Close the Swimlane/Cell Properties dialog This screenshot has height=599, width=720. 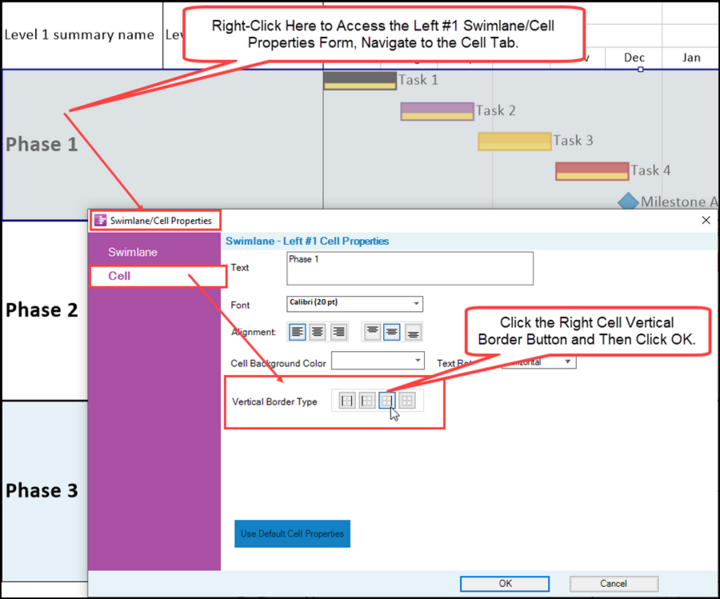click(x=706, y=220)
